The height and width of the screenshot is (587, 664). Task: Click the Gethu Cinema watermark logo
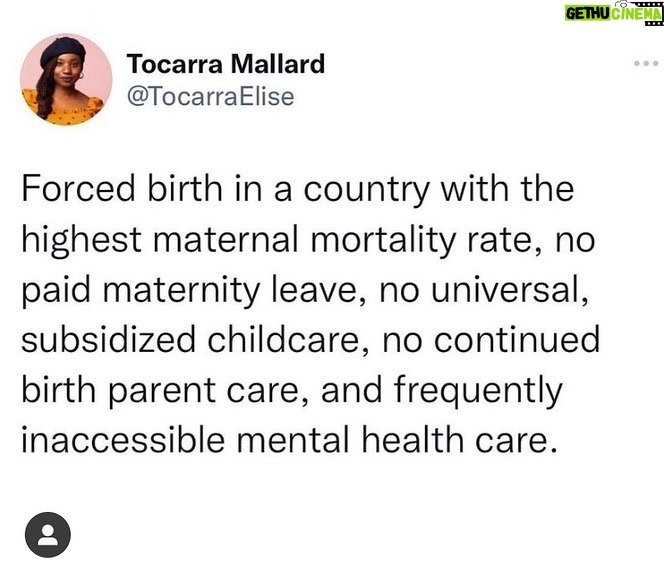click(x=614, y=13)
